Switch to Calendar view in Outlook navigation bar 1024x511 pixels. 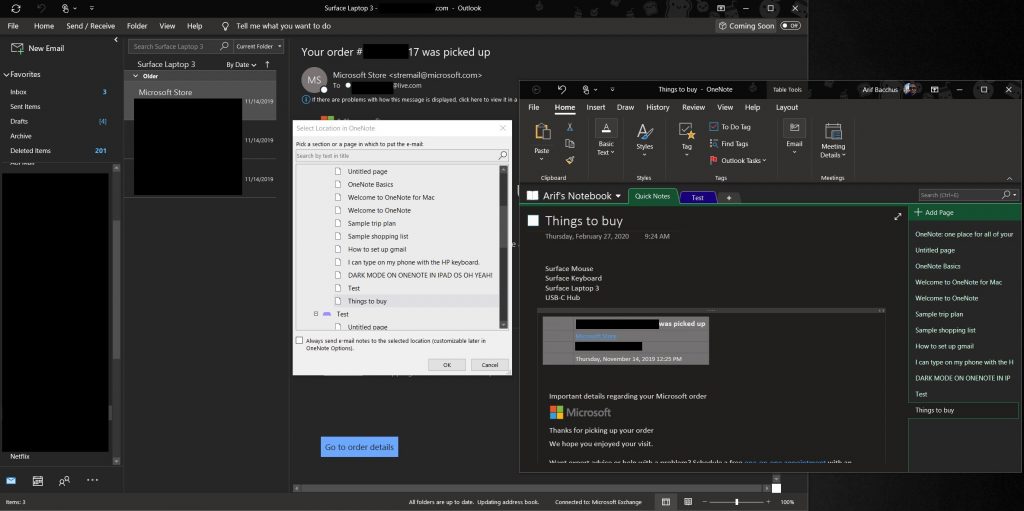(38, 481)
